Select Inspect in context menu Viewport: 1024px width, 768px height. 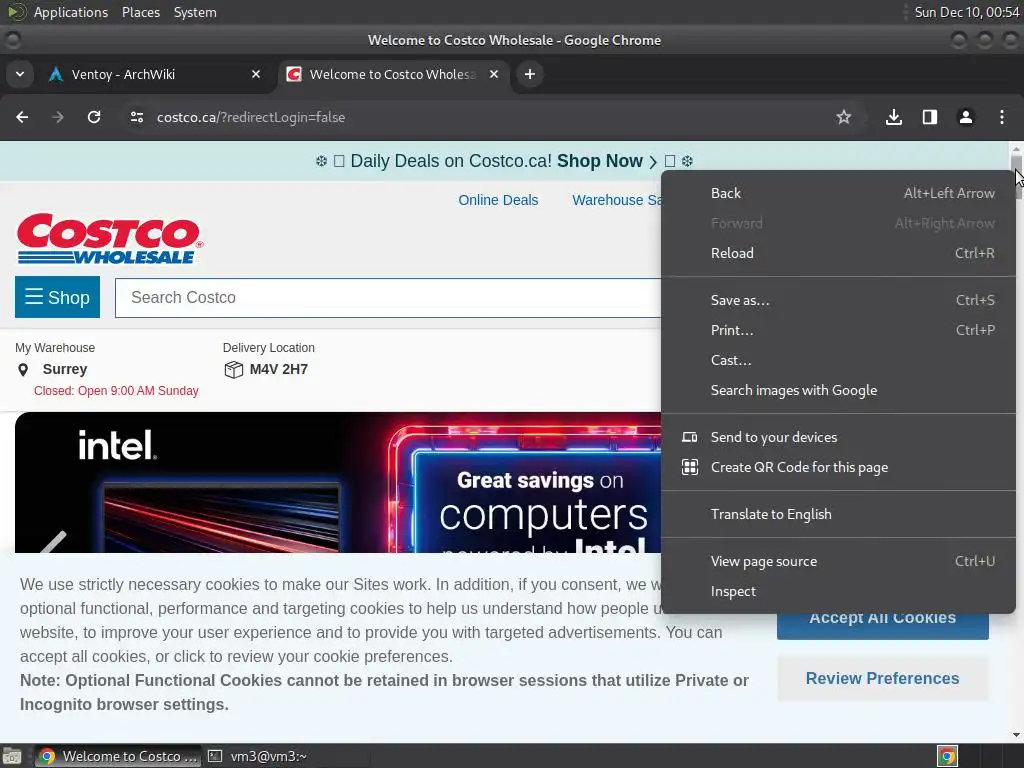point(839,592)
